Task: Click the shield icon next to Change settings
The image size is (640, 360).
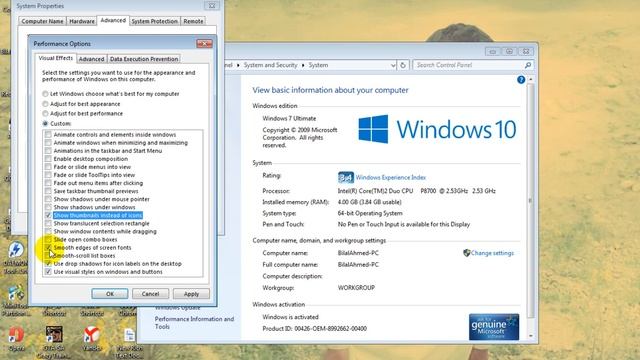Action: pyautogui.click(x=467, y=253)
